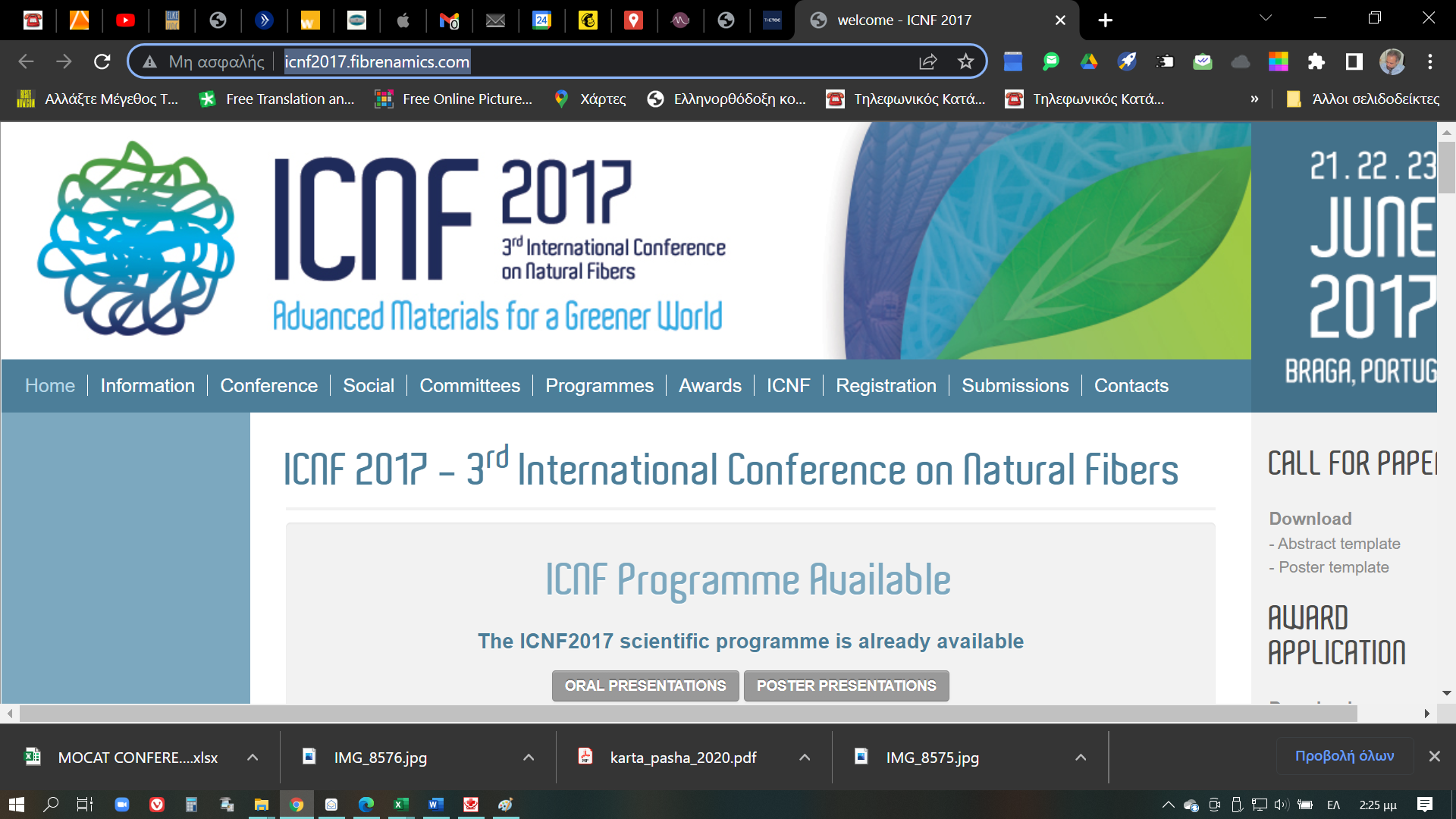Show hidden bookmarks with double chevron
The width and height of the screenshot is (1456, 819).
(x=1254, y=99)
